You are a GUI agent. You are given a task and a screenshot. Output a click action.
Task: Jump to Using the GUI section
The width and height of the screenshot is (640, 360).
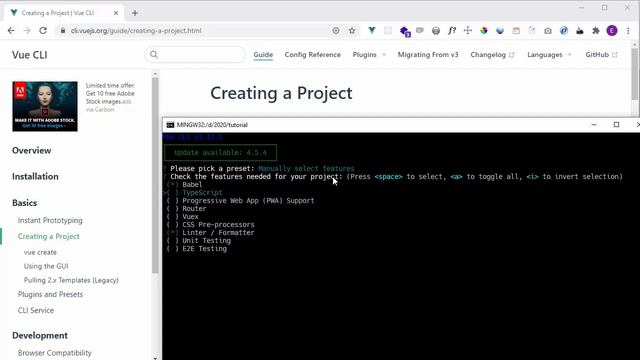pyautogui.click(x=46, y=266)
